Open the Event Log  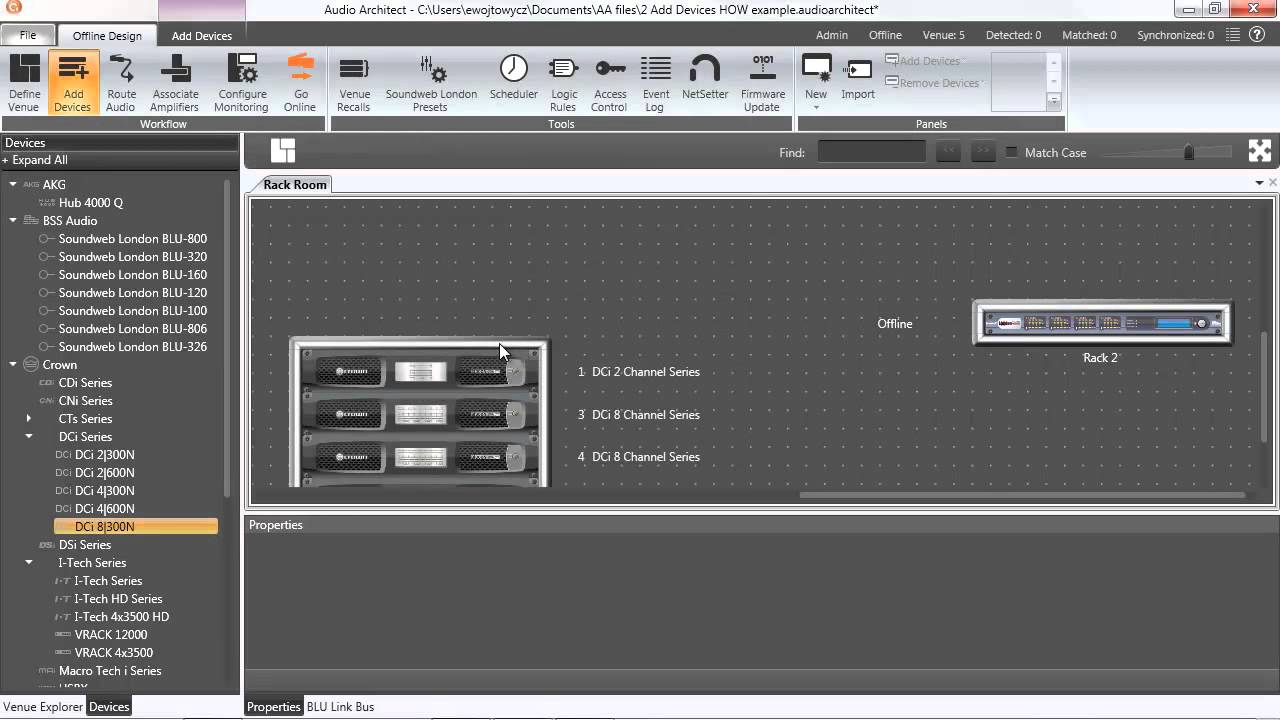point(656,82)
